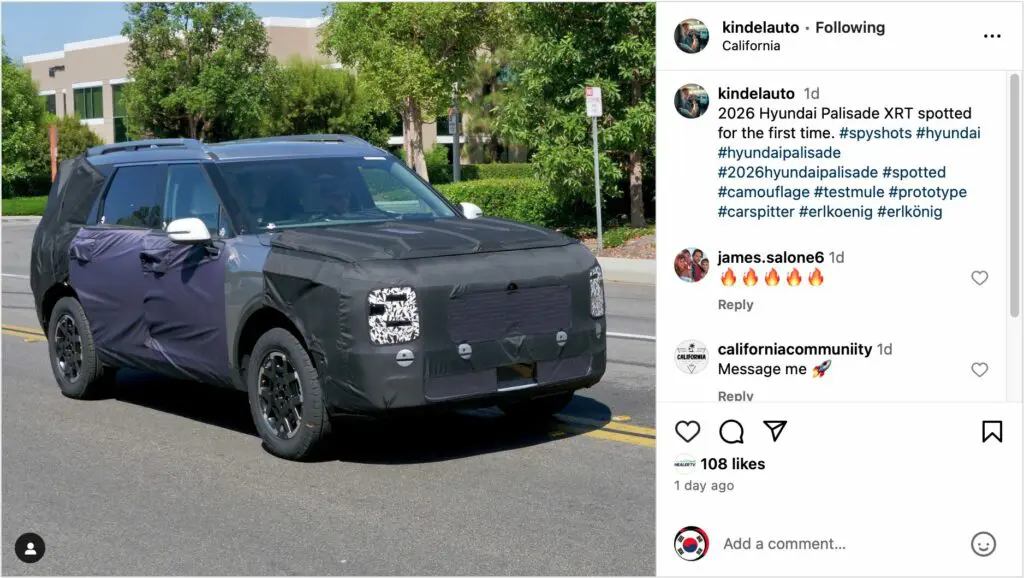Like californiacommuniity's comment
1024x578 pixels.
979,370
